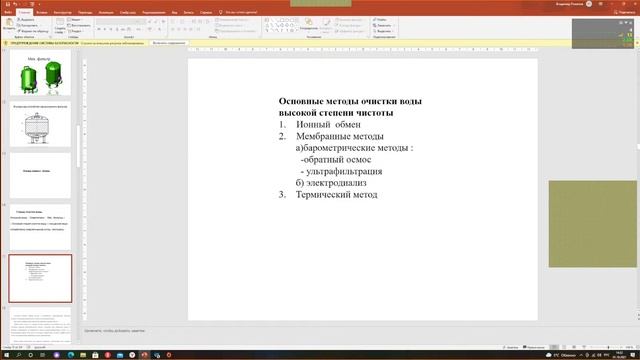Expand the shapes gallery
The width and height of the screenshot is (640, 360).
tap(297, 31)
